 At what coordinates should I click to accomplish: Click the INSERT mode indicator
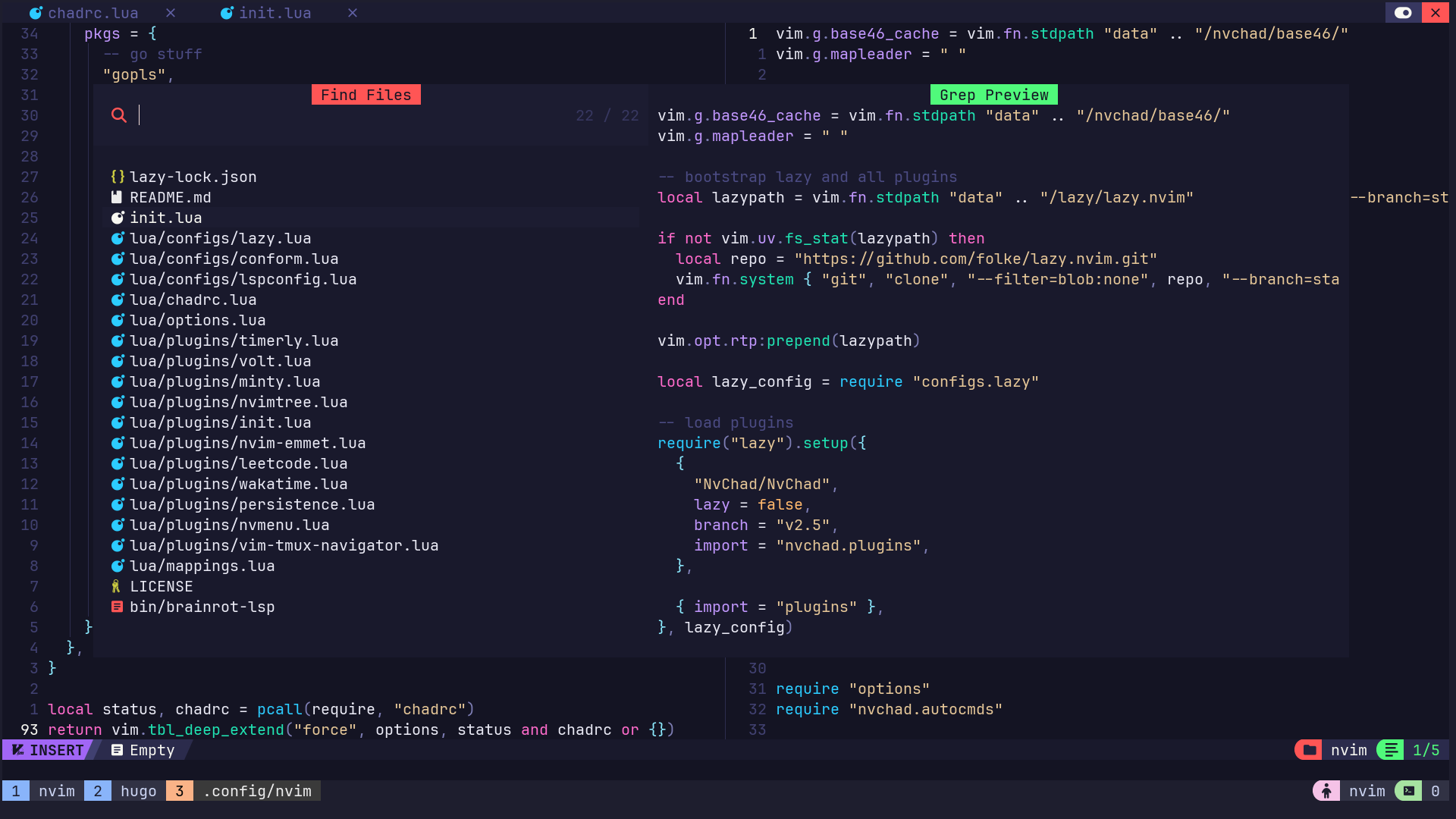coord(49,750)
